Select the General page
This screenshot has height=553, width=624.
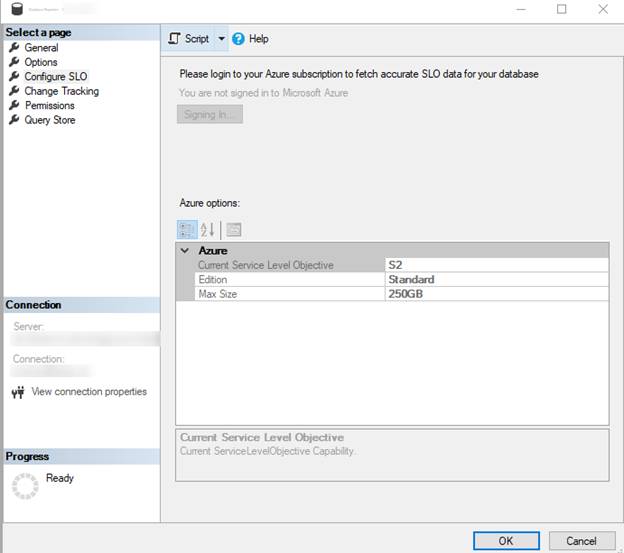[41, 48]
